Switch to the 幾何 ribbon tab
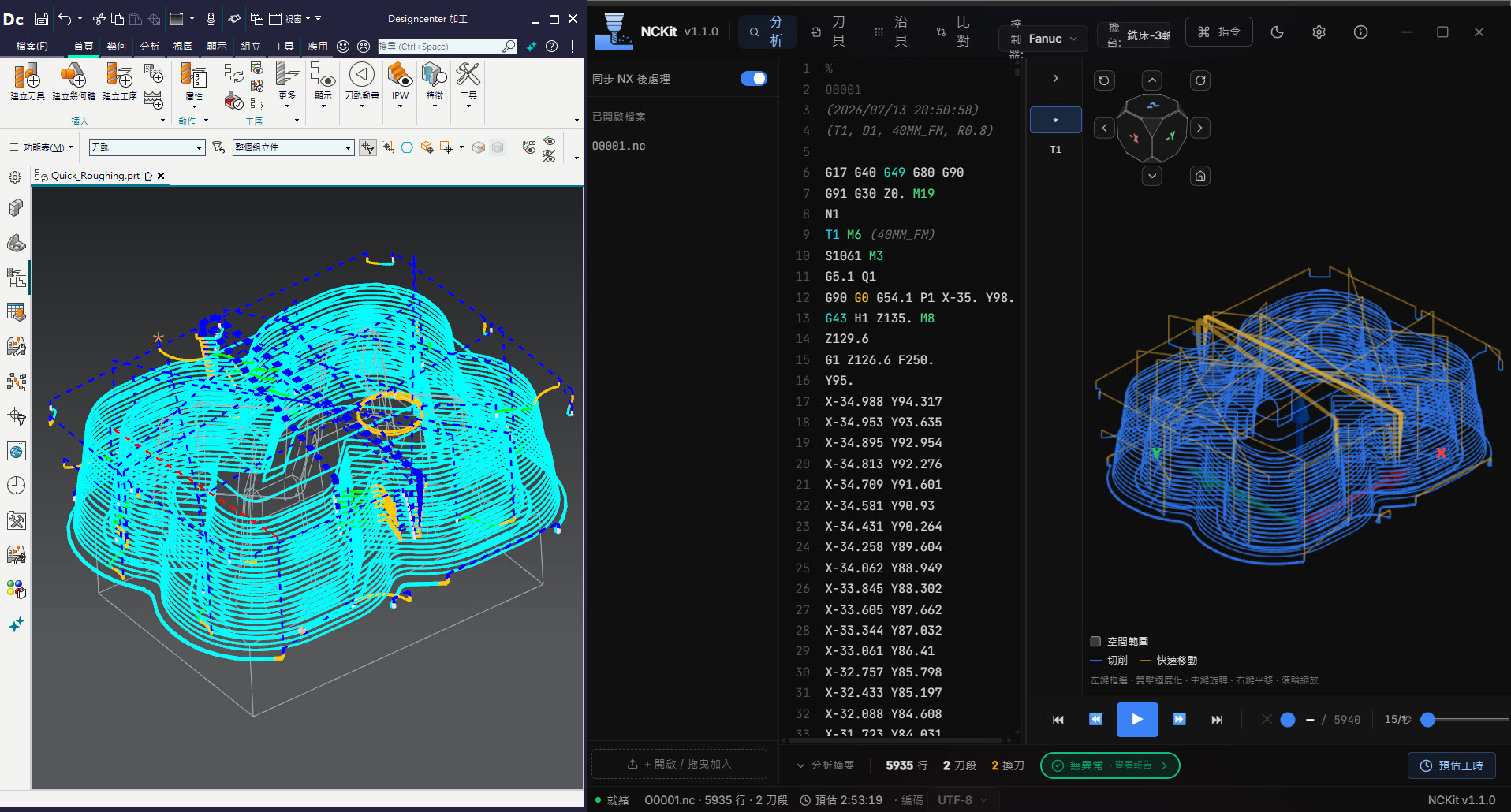This screenshot has height=812, width=1511. coord(117,47)
